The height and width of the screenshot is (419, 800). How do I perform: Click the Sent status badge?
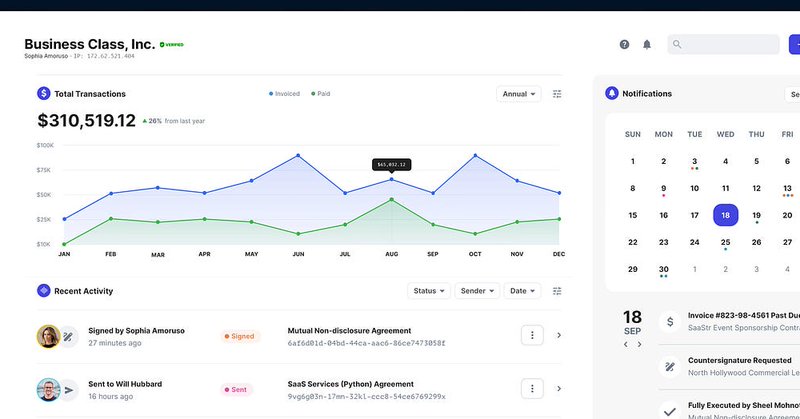[x=236, y=389]
